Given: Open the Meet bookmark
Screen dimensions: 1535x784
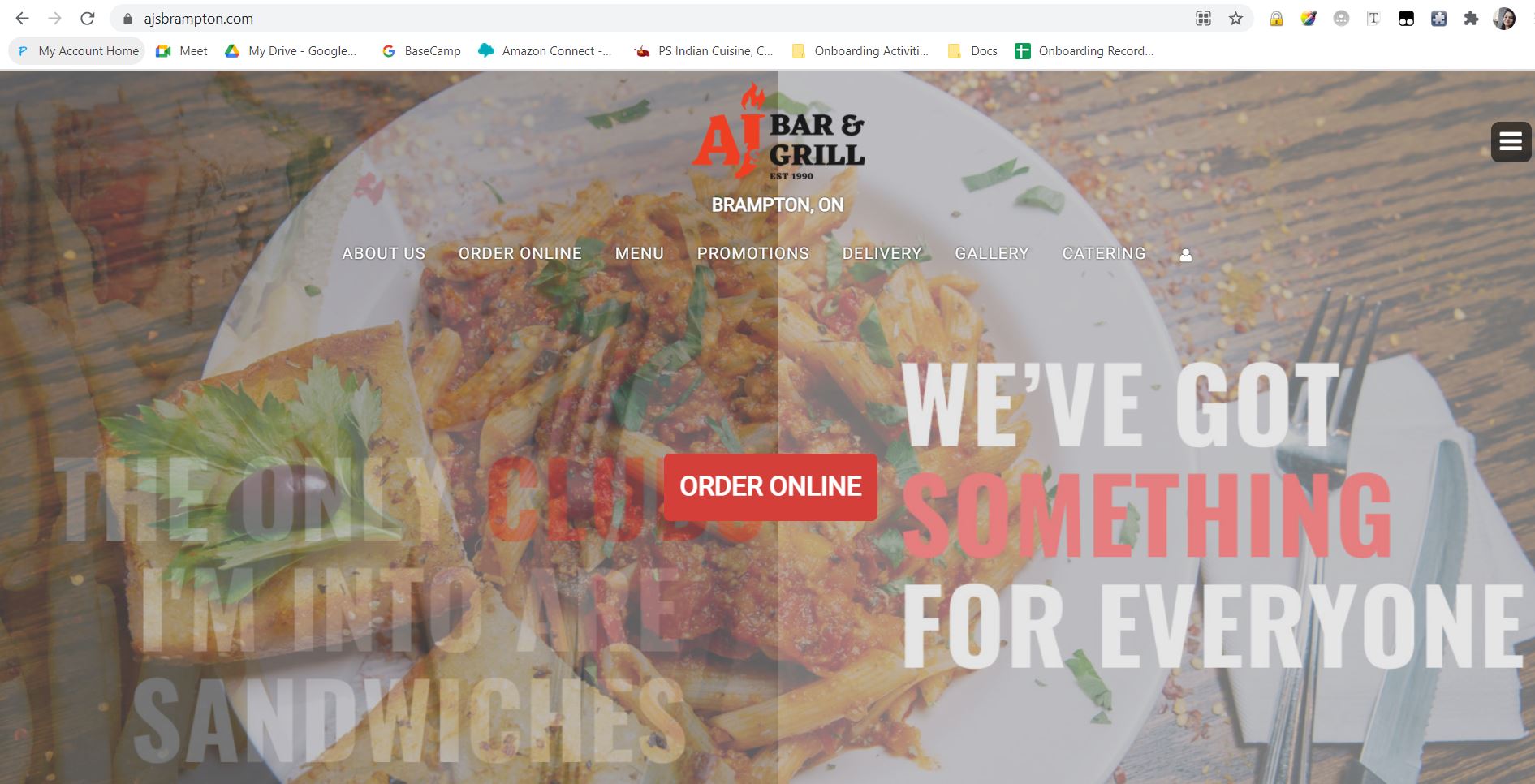Looking at the screenshot, I should [x=182, y=51].
